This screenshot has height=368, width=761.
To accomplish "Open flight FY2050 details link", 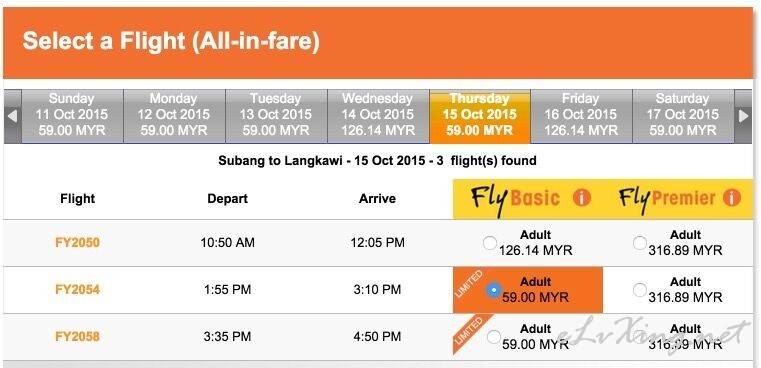I will pos(78,242).
